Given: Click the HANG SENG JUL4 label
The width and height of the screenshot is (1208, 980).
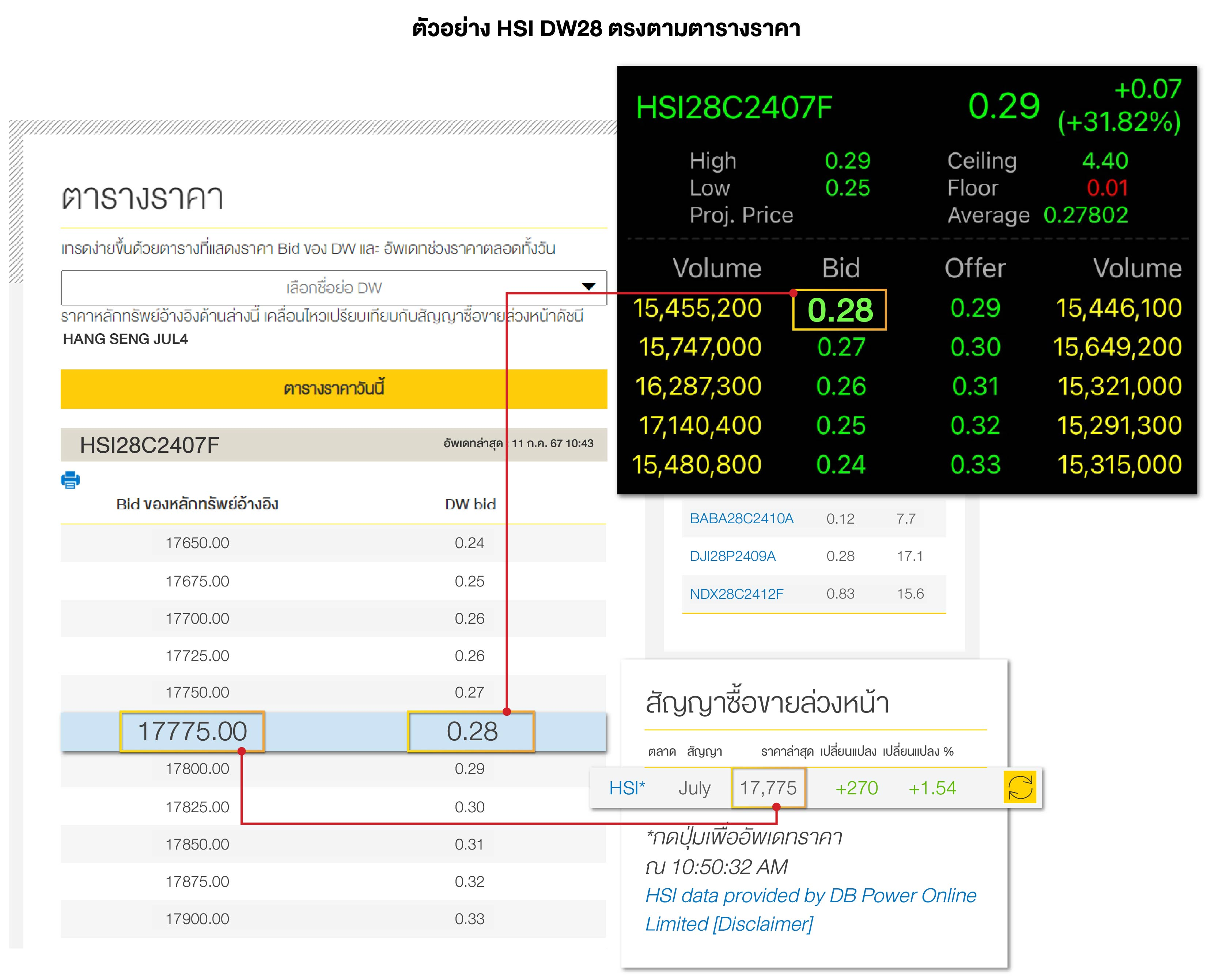Looking at the screenshot, I should click(125, 339).
